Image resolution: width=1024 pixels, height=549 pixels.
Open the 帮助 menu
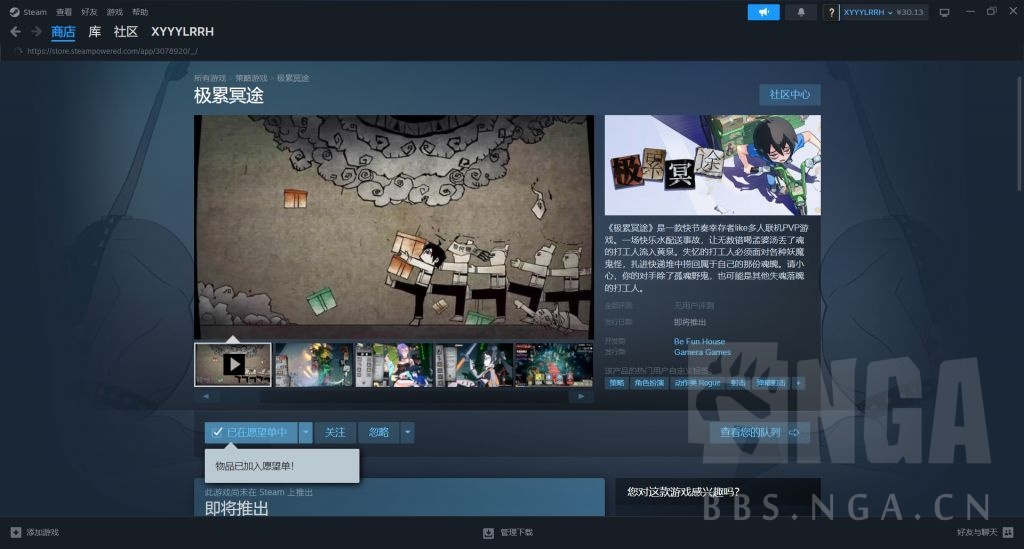click(x=140, y=12)
